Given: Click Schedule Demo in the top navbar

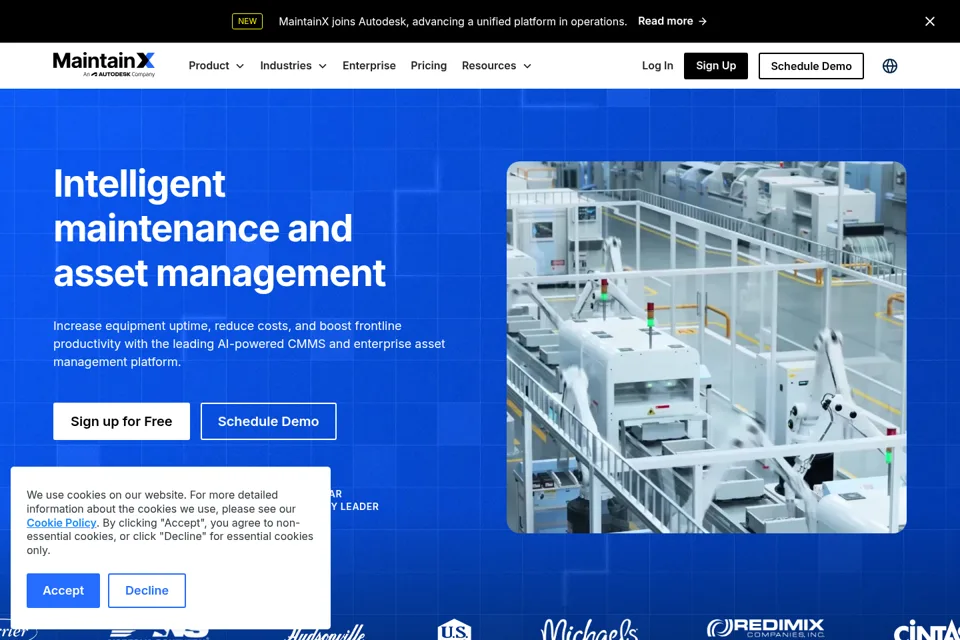Looking at the screenshot, I should coord(811,66).
